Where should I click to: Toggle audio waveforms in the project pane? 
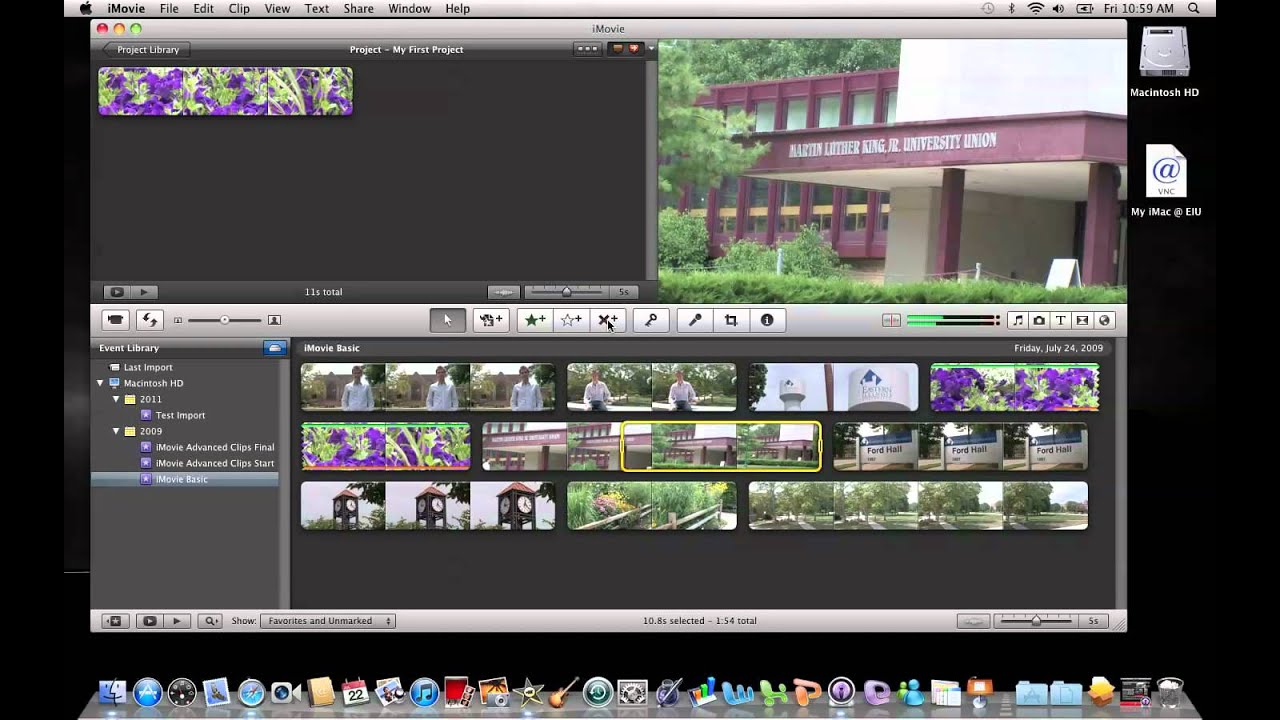[x=503, y=292]
